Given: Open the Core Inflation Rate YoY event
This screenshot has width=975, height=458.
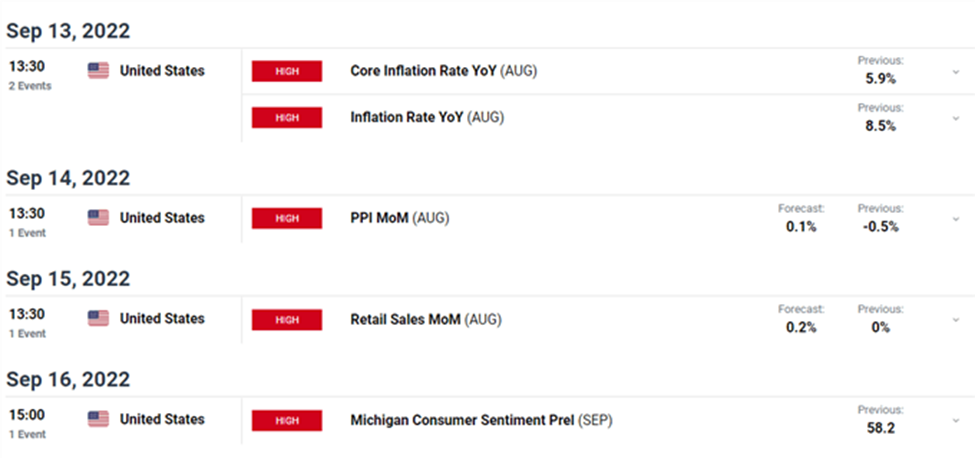Looking at the screenshot, I should (443, 71).
